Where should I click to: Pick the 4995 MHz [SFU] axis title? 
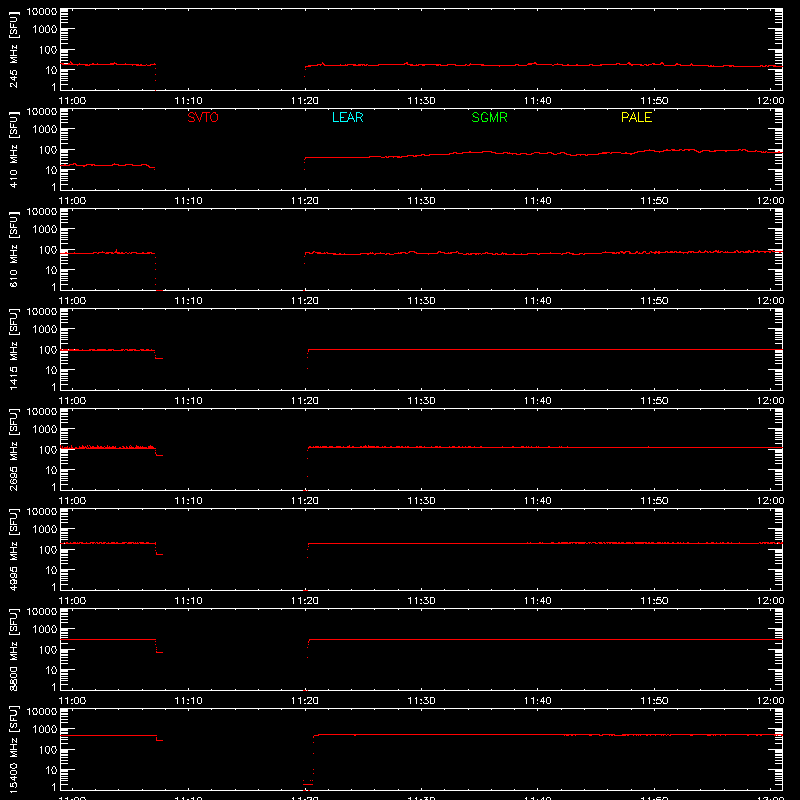pyautogui.click(x=14, y=549)
